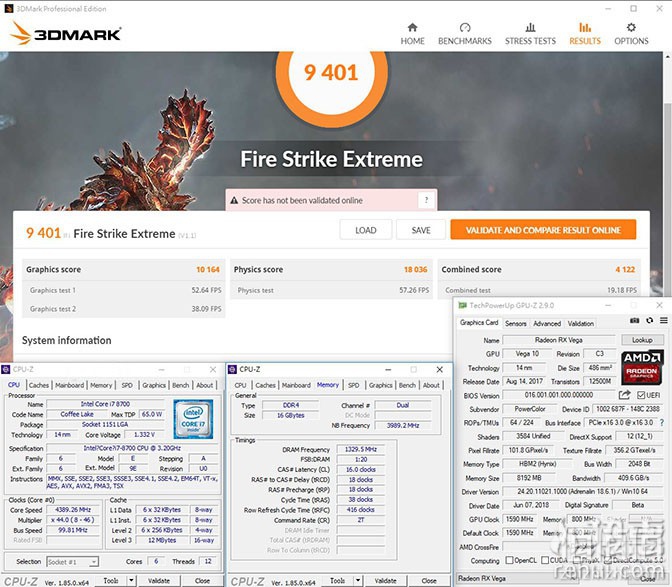Open Graphics tab in right CPU-Z
This screenshot has width=672, height=587.
point(381,385)
